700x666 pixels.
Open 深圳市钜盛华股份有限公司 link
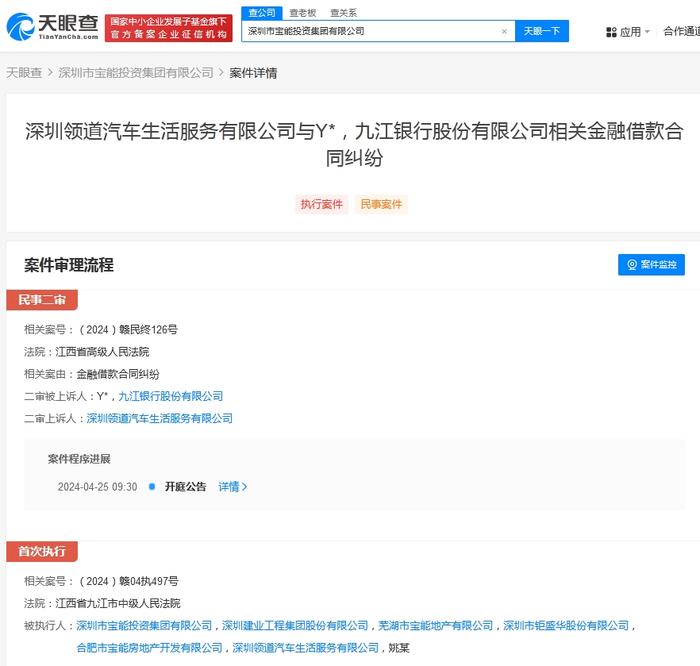point(566,626)
